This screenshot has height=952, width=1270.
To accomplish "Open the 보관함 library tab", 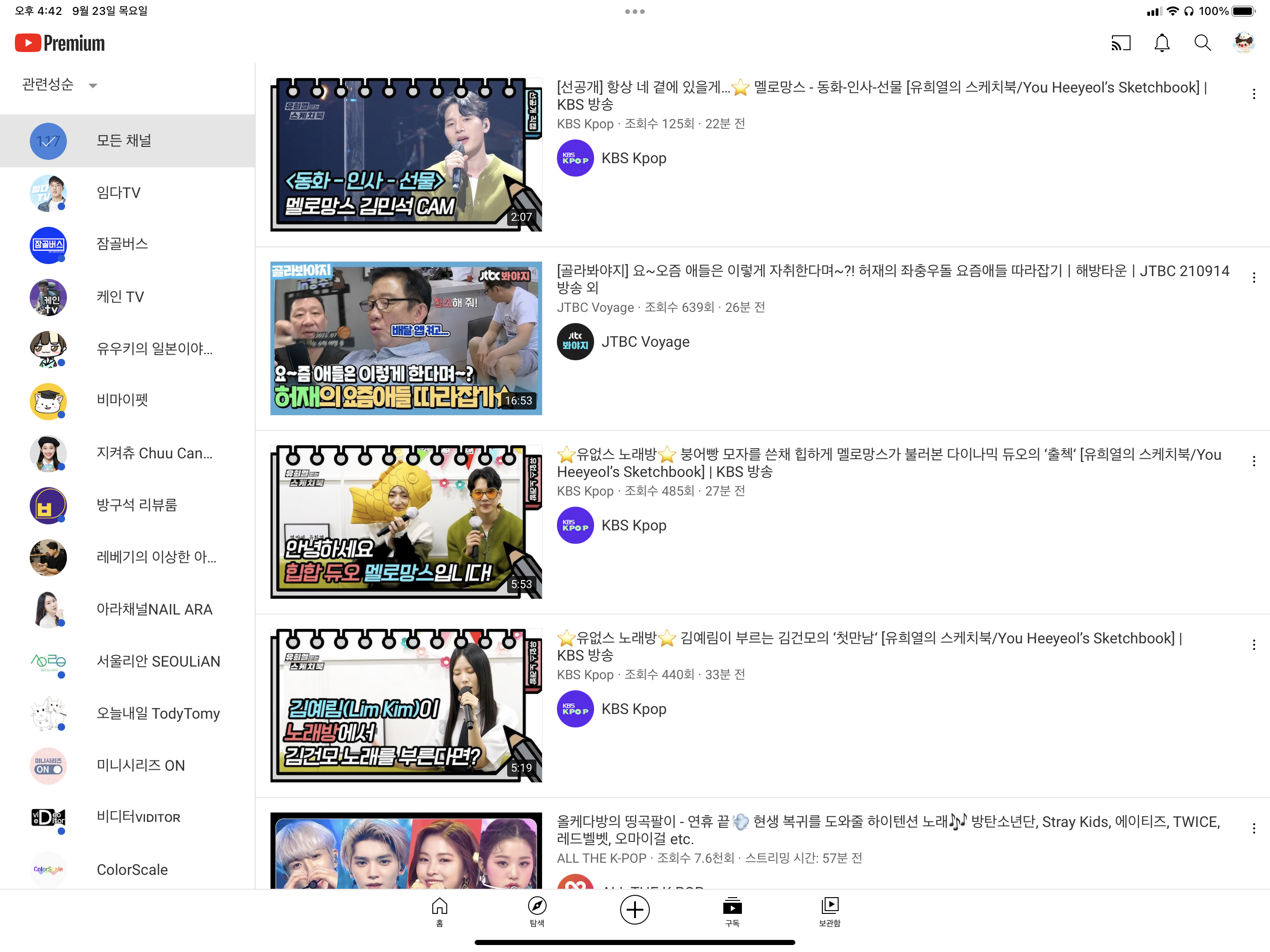I will pos(829,911).
